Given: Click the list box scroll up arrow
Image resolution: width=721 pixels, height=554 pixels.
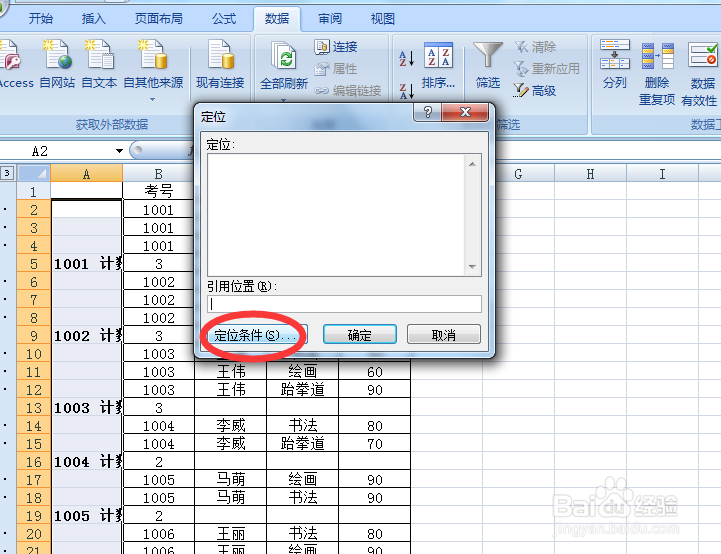Looking at the screenshot, I should click(x=472, y=164).
